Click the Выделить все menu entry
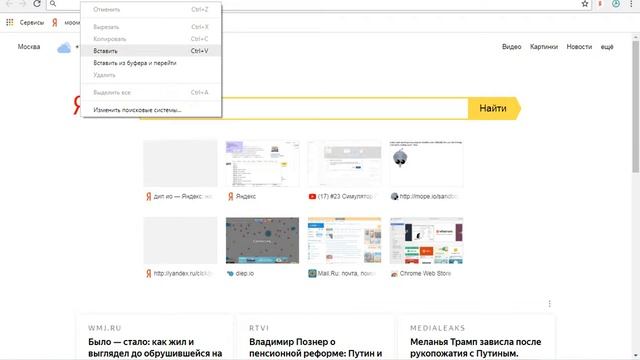Image resolution: width=640 pixels, height=360 pixels. pos(151,93)
